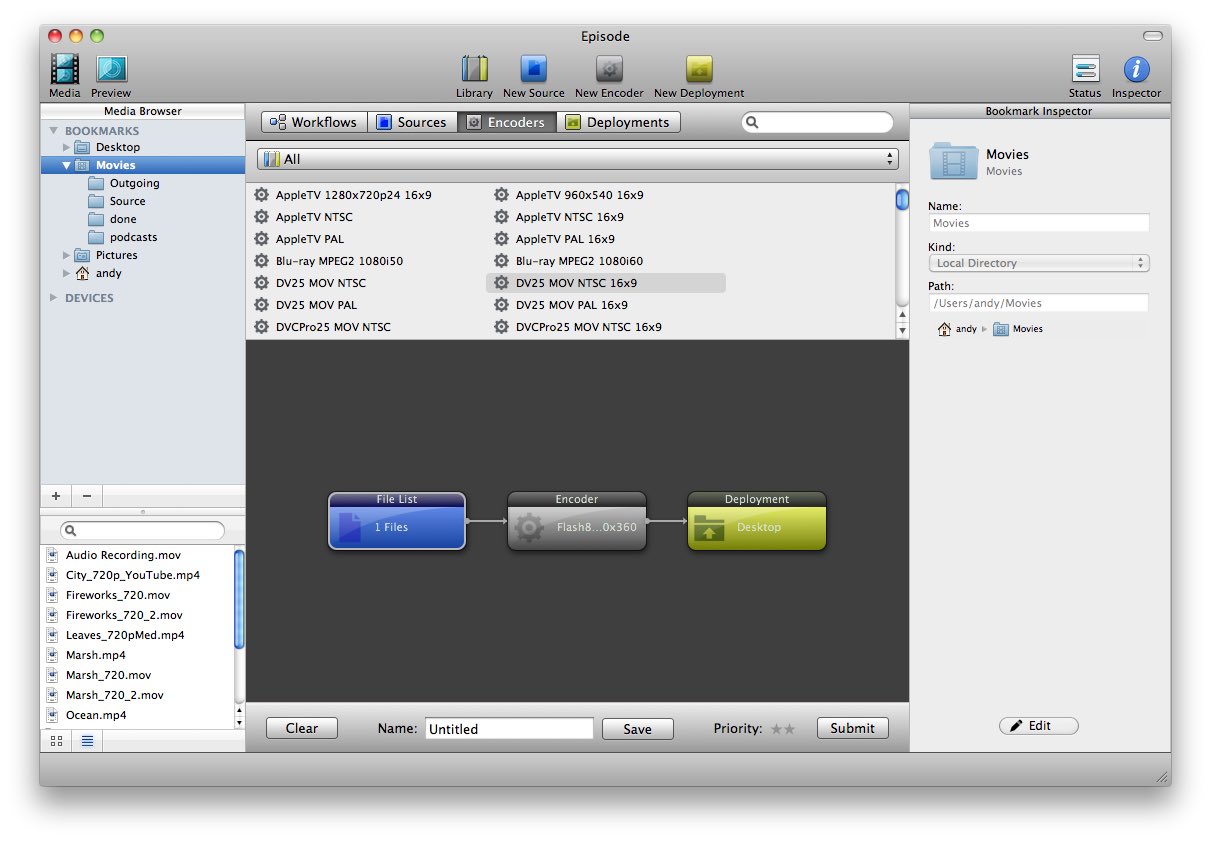Image resolution: width=1211 pixels, height=841 pixels.
Task: Click the workflow Name text field
Action: point(508,729)
